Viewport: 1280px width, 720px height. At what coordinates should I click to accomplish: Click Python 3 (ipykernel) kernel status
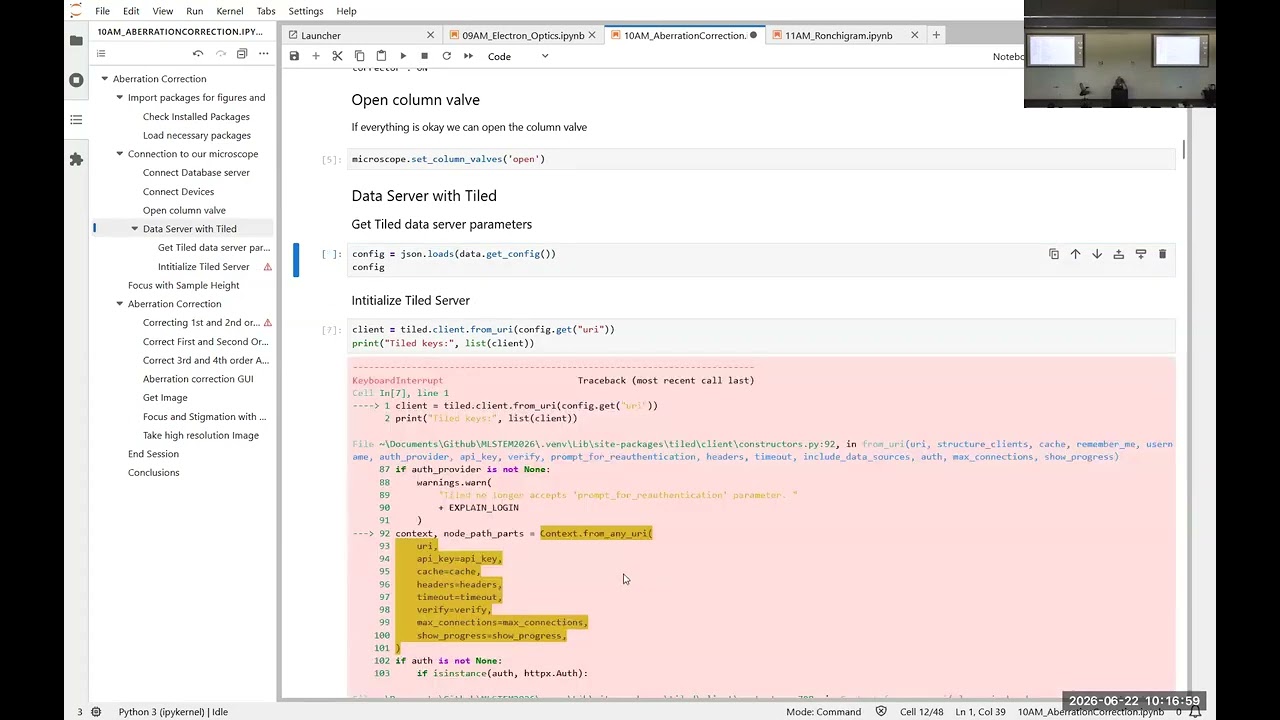173,712
